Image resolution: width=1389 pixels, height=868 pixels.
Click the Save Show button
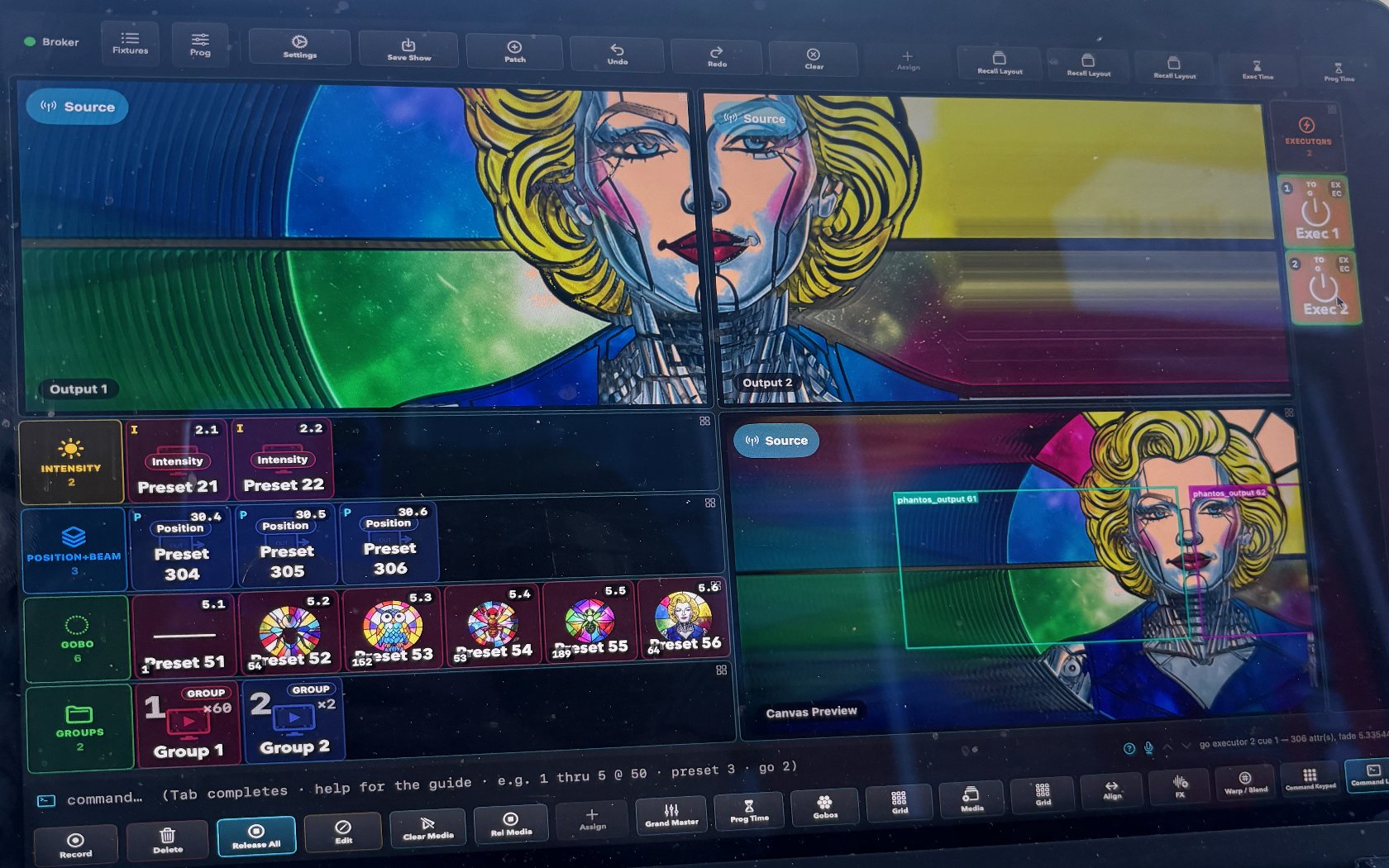click(408, 50)
